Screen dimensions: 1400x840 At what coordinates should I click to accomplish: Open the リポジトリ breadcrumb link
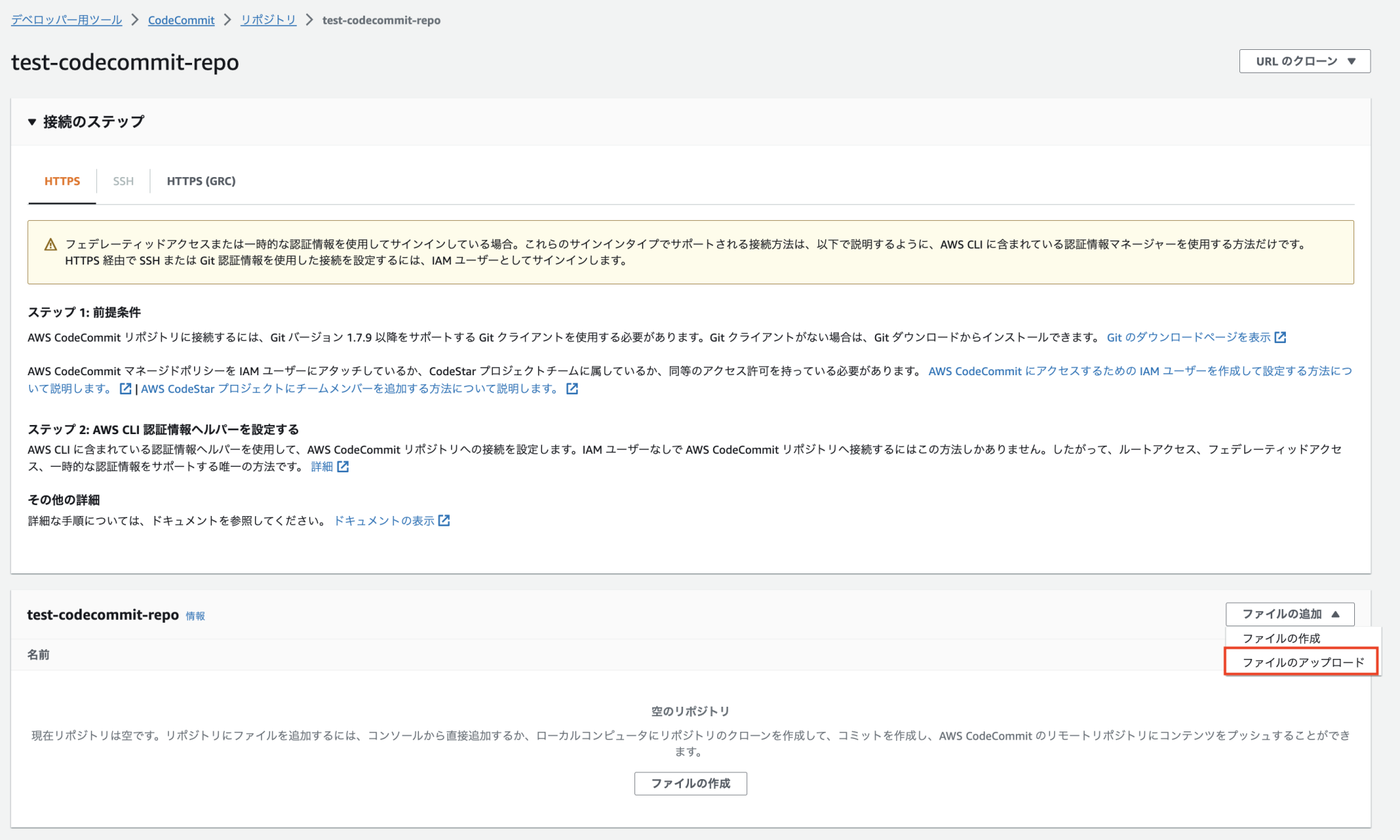267,20
